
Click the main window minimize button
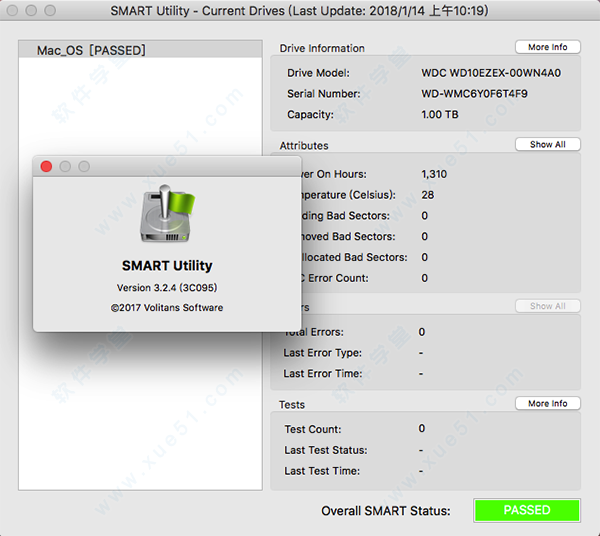31,10
